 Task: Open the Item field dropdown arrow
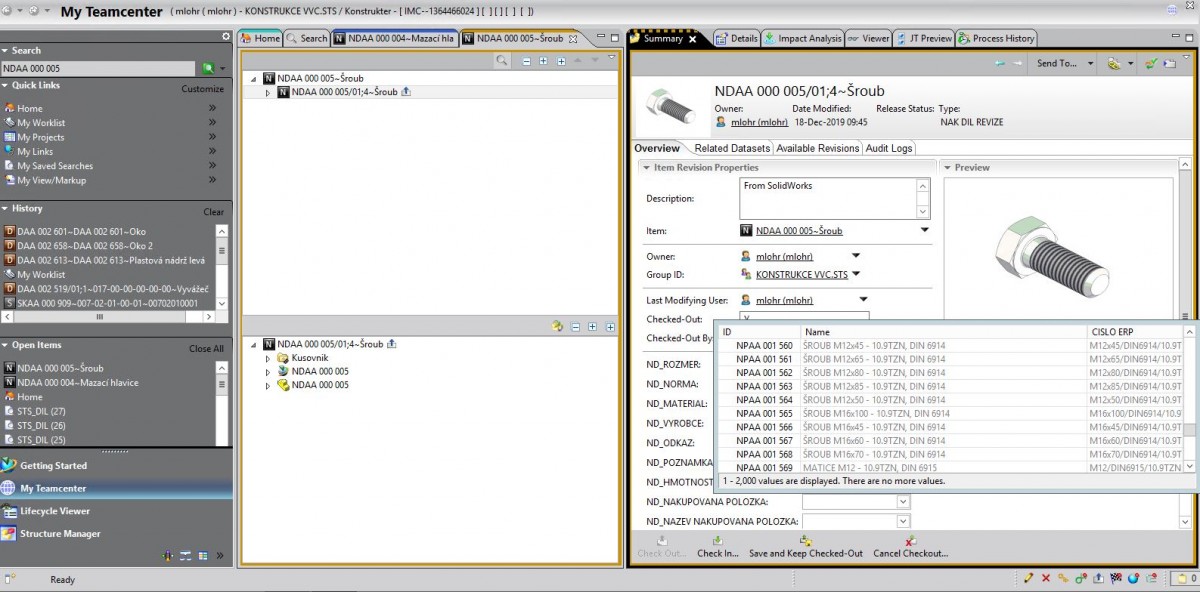coord(925,231)
